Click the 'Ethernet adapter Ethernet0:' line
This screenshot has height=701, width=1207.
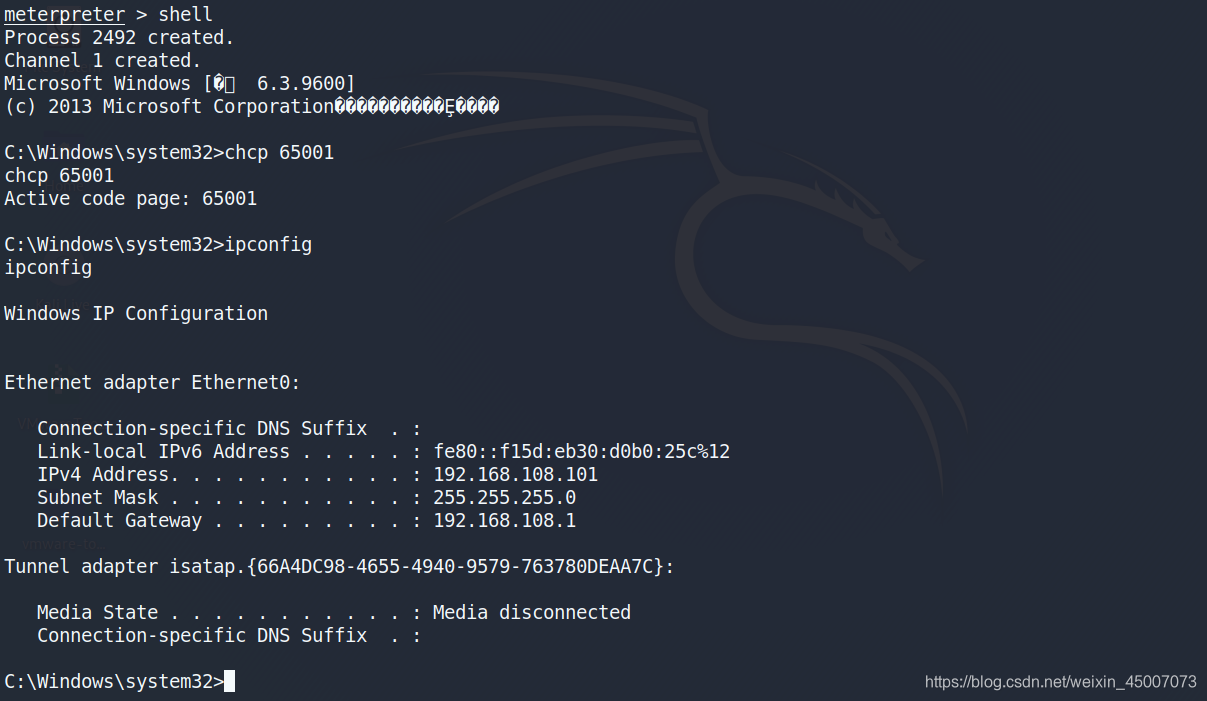[152, 382]
